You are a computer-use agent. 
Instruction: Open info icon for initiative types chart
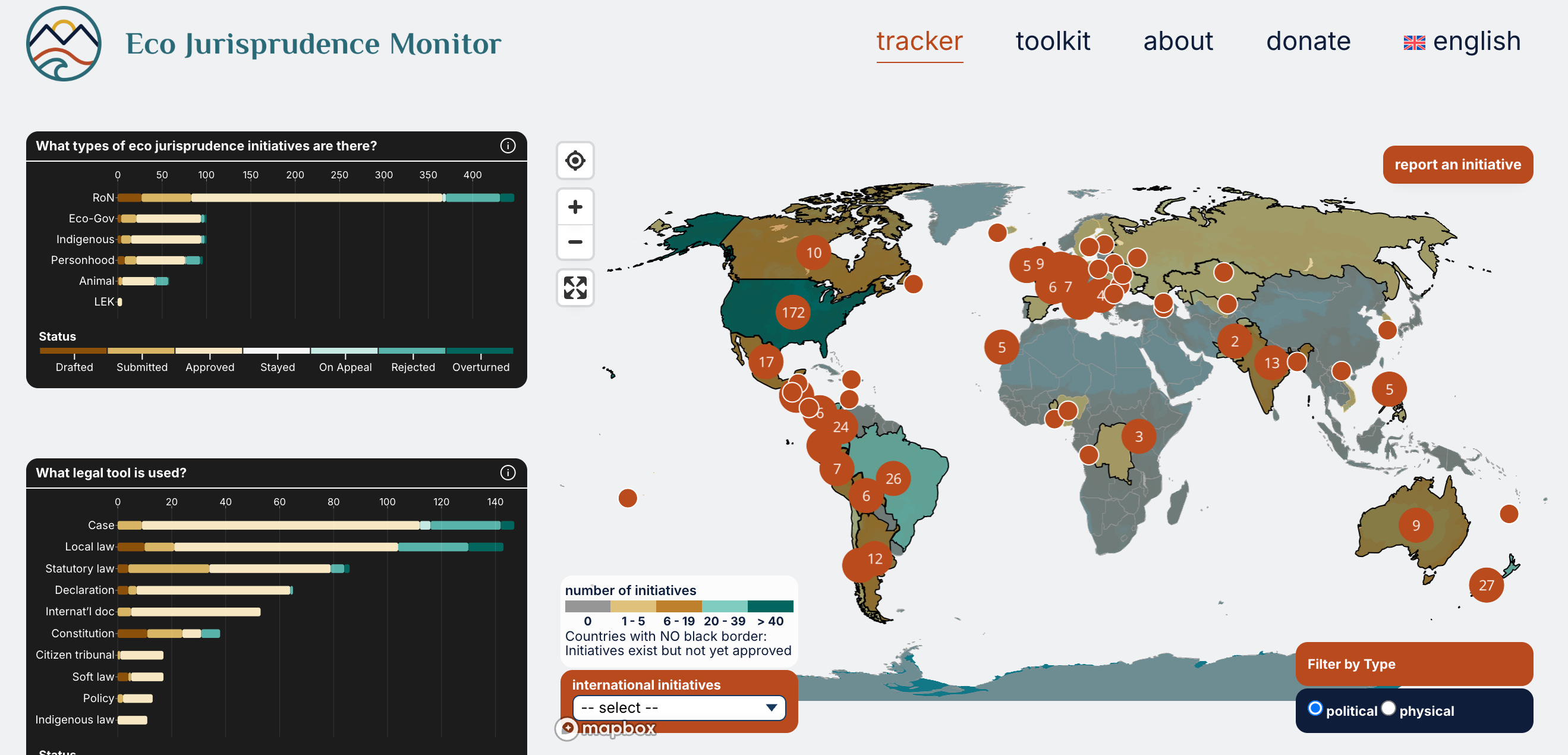click(507, 146)
